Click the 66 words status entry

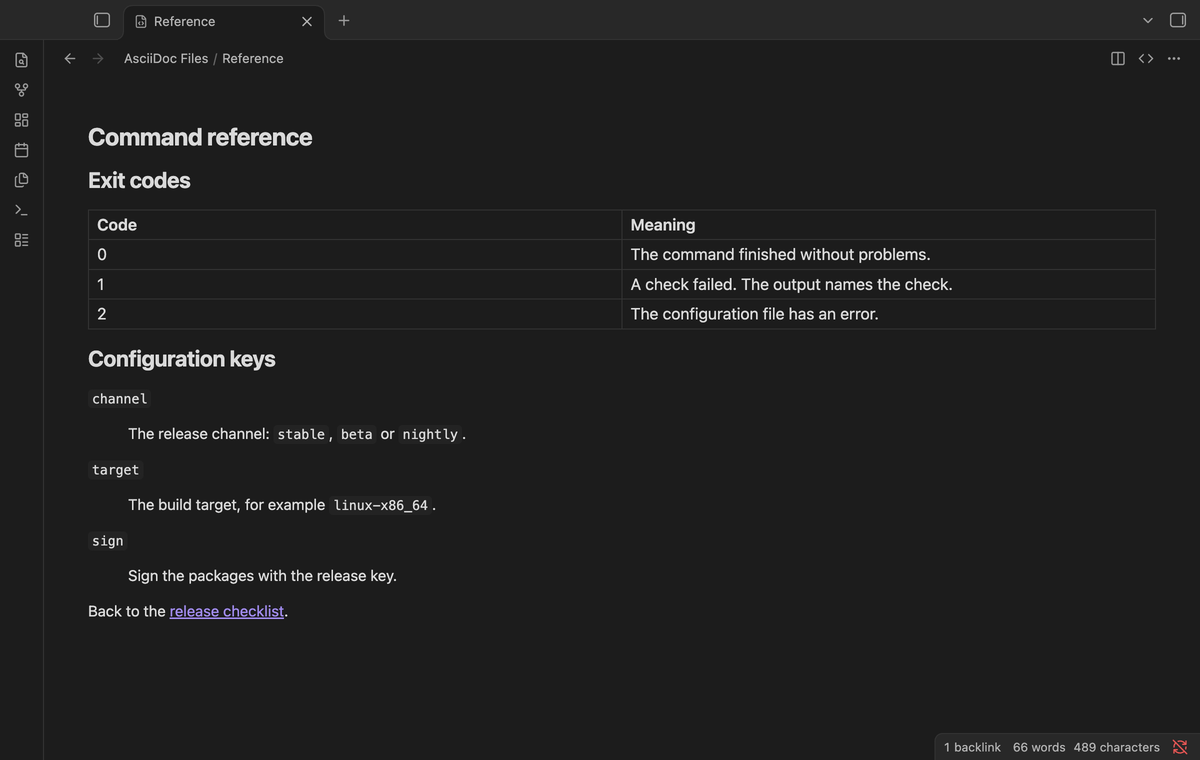tap(1039, 747)
